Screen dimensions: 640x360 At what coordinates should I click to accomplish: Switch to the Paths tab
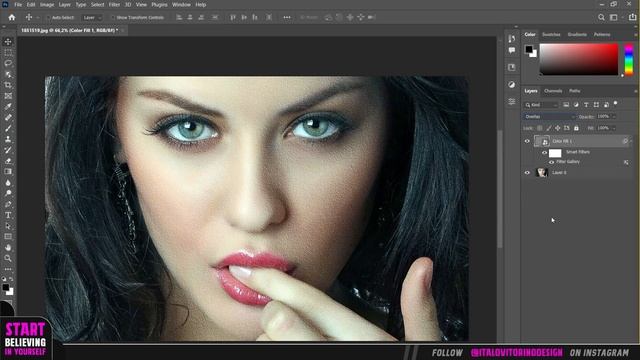575,91
